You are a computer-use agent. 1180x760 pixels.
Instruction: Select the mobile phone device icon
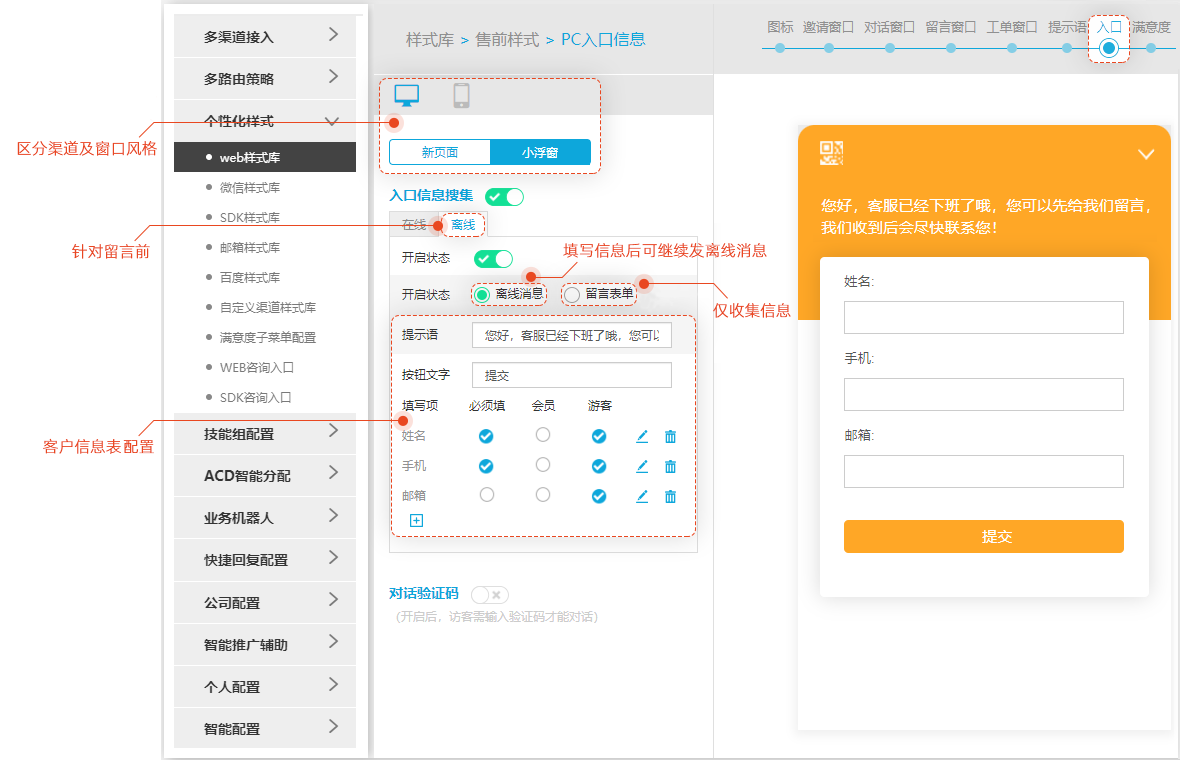pos(461,96)
